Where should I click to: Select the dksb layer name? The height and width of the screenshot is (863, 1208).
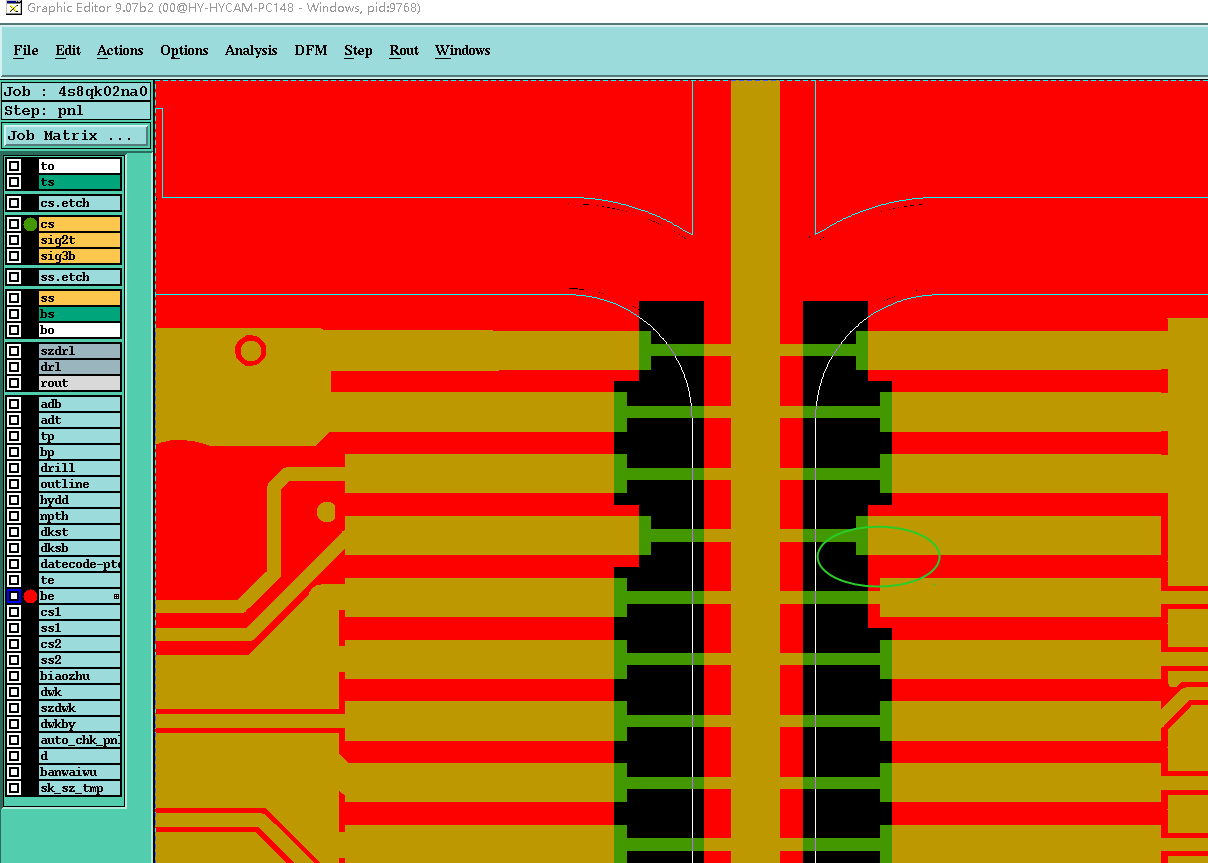(x=79, y=548)
